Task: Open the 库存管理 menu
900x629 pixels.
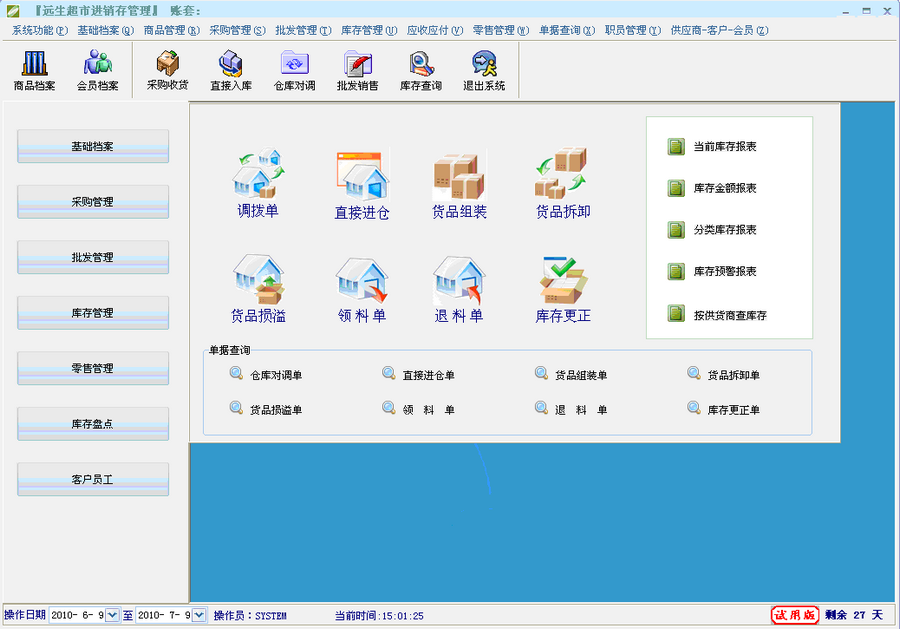Action: click(366, 30)
